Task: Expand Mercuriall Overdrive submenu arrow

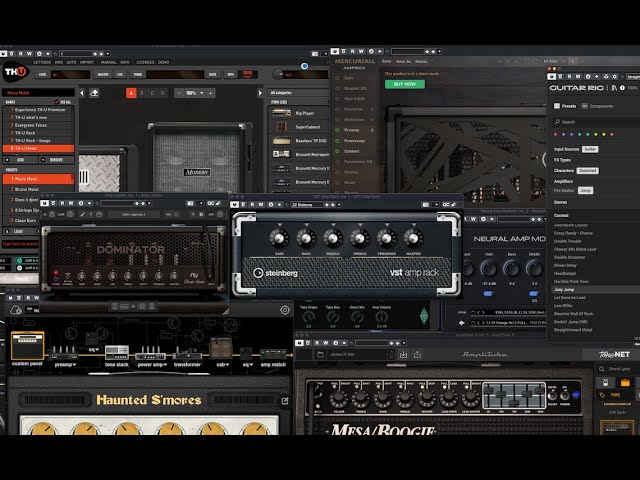Action: click(372, 109)
